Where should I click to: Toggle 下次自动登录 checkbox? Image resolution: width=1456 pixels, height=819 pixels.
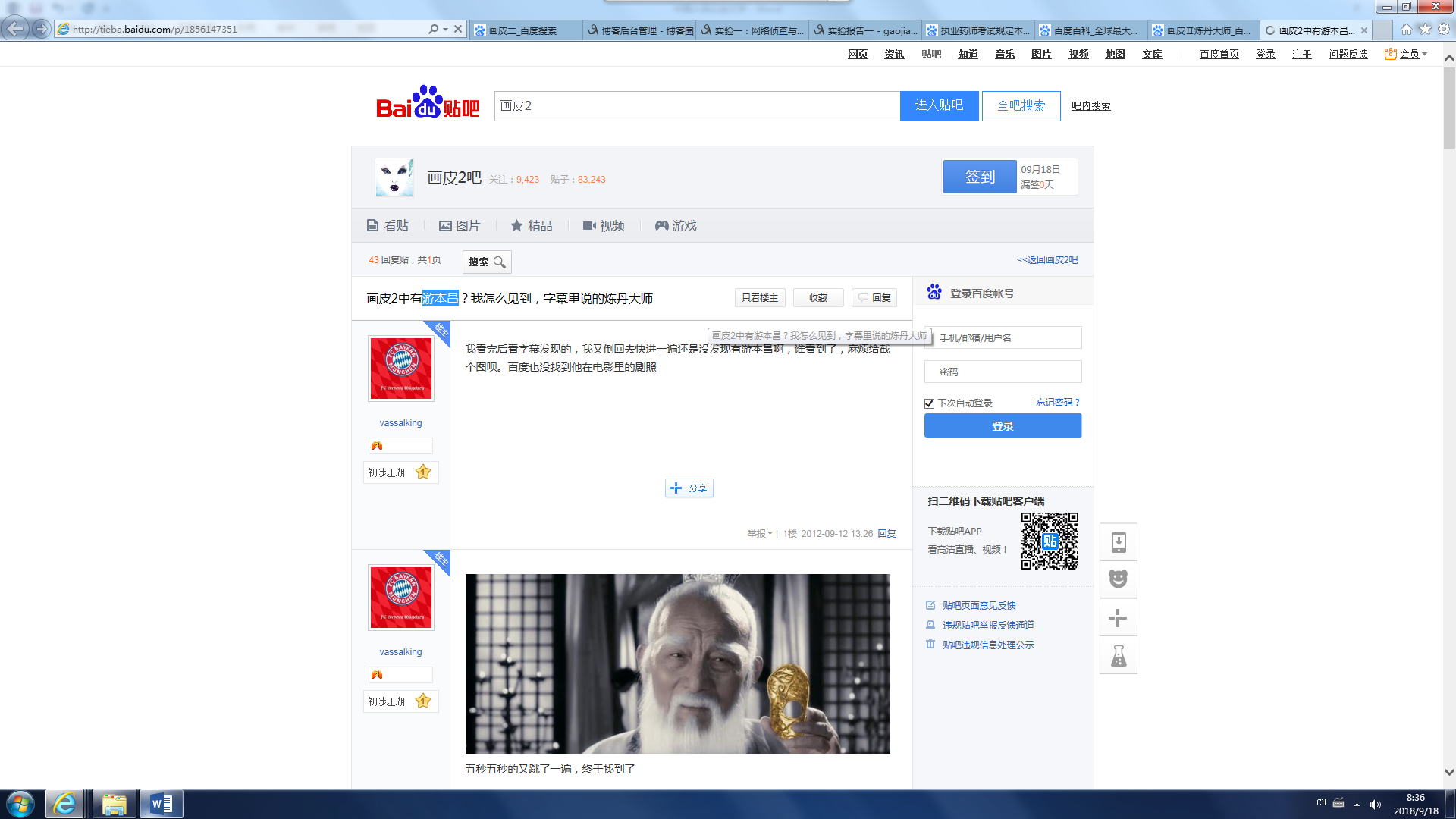click(929, 403)
